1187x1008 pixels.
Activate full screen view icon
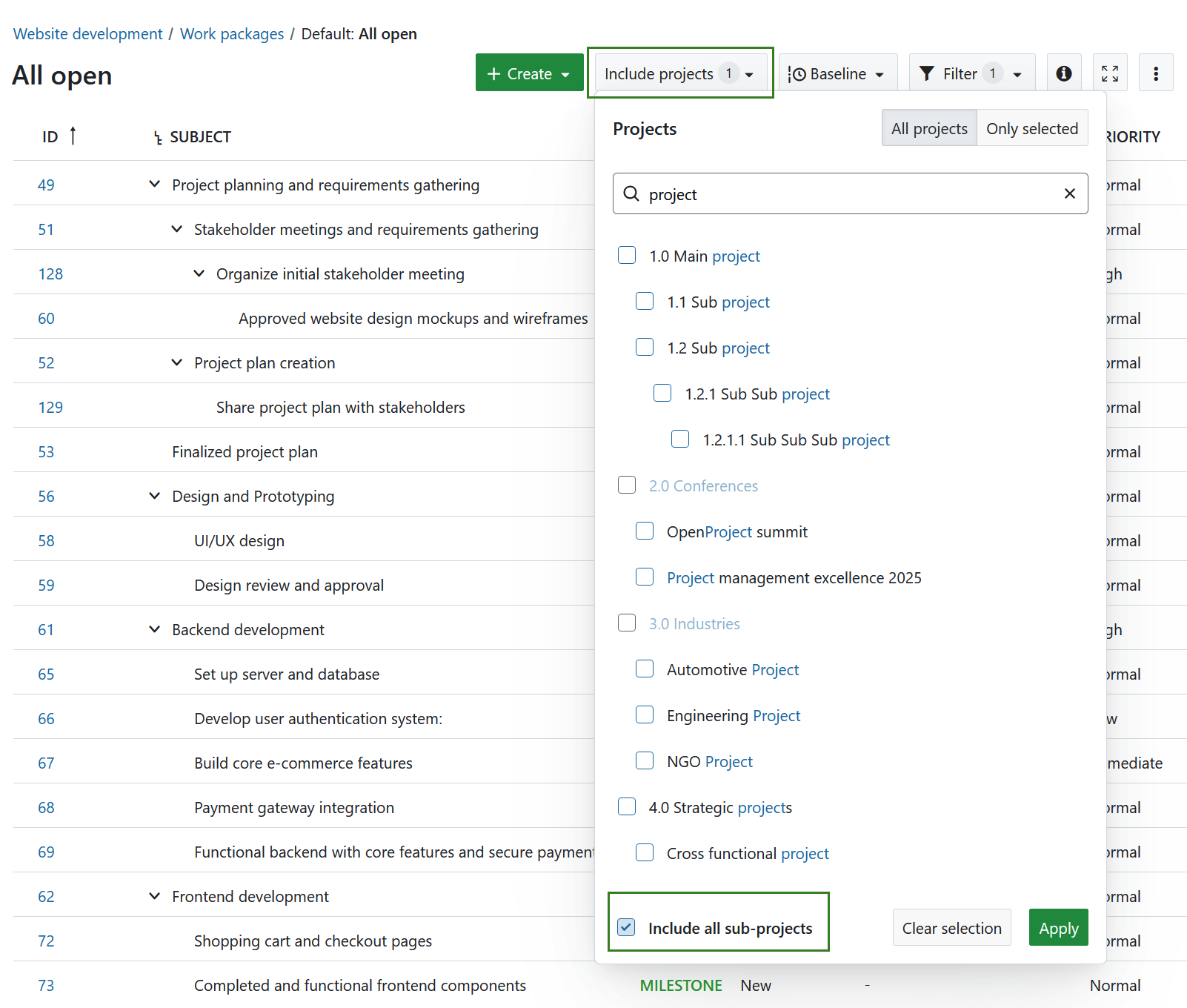coord(1110,73)
